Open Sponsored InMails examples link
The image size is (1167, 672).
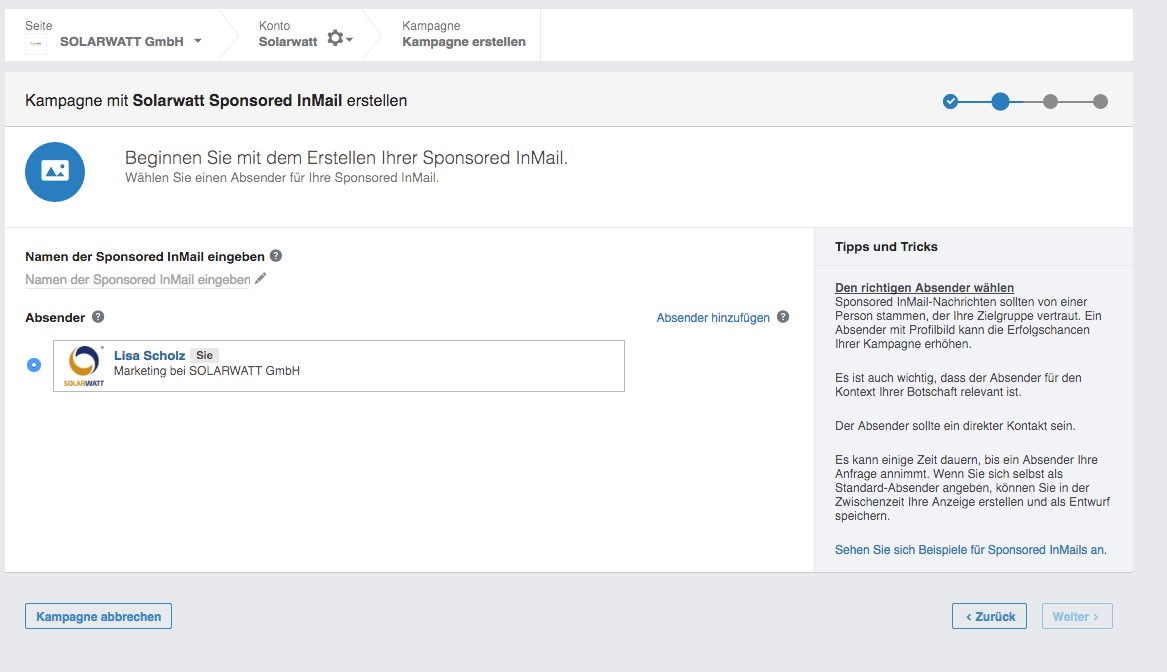click(x=971, y=550)
